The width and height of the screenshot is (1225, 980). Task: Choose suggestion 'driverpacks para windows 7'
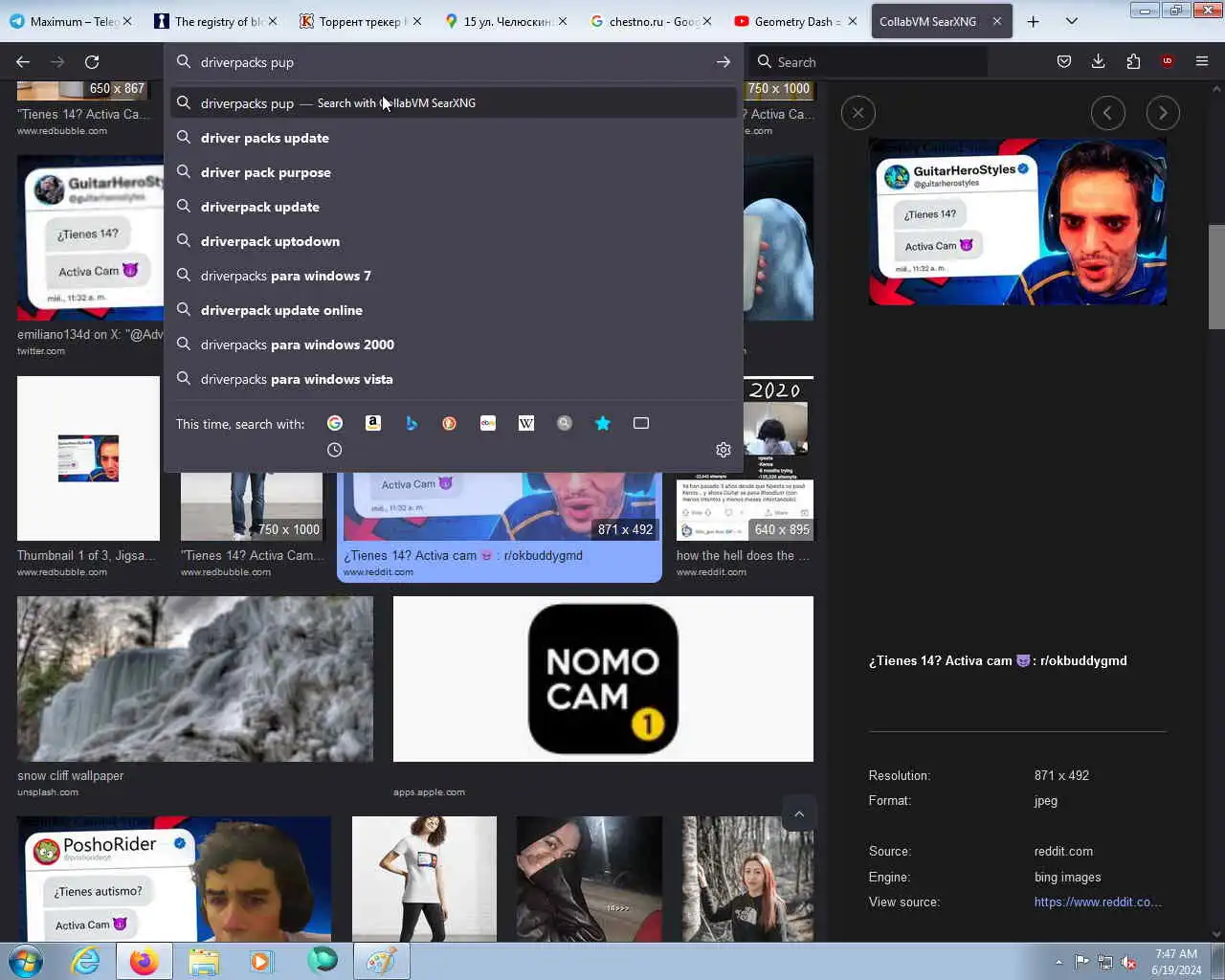454,276
